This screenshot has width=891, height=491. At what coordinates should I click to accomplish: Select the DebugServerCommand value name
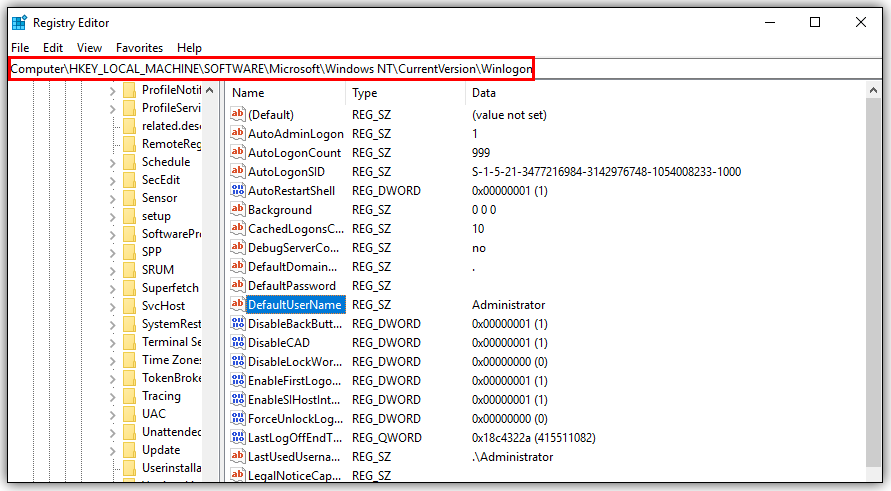point(294,247)
